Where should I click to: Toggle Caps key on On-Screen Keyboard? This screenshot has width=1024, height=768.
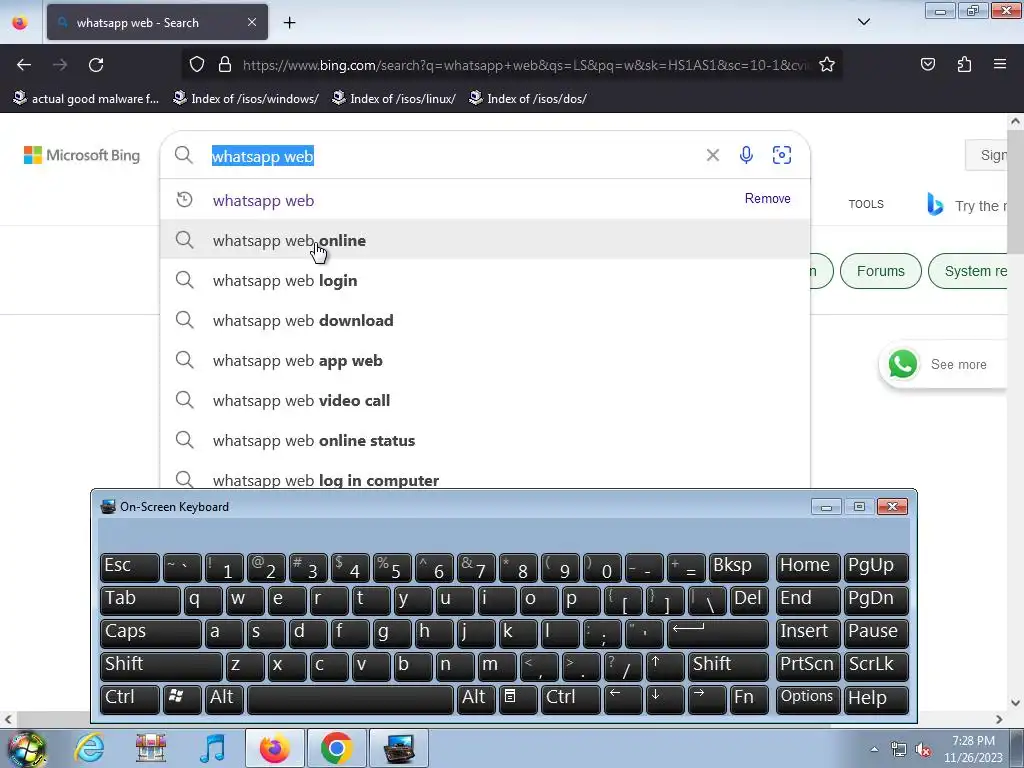click(x=150, y=633)
